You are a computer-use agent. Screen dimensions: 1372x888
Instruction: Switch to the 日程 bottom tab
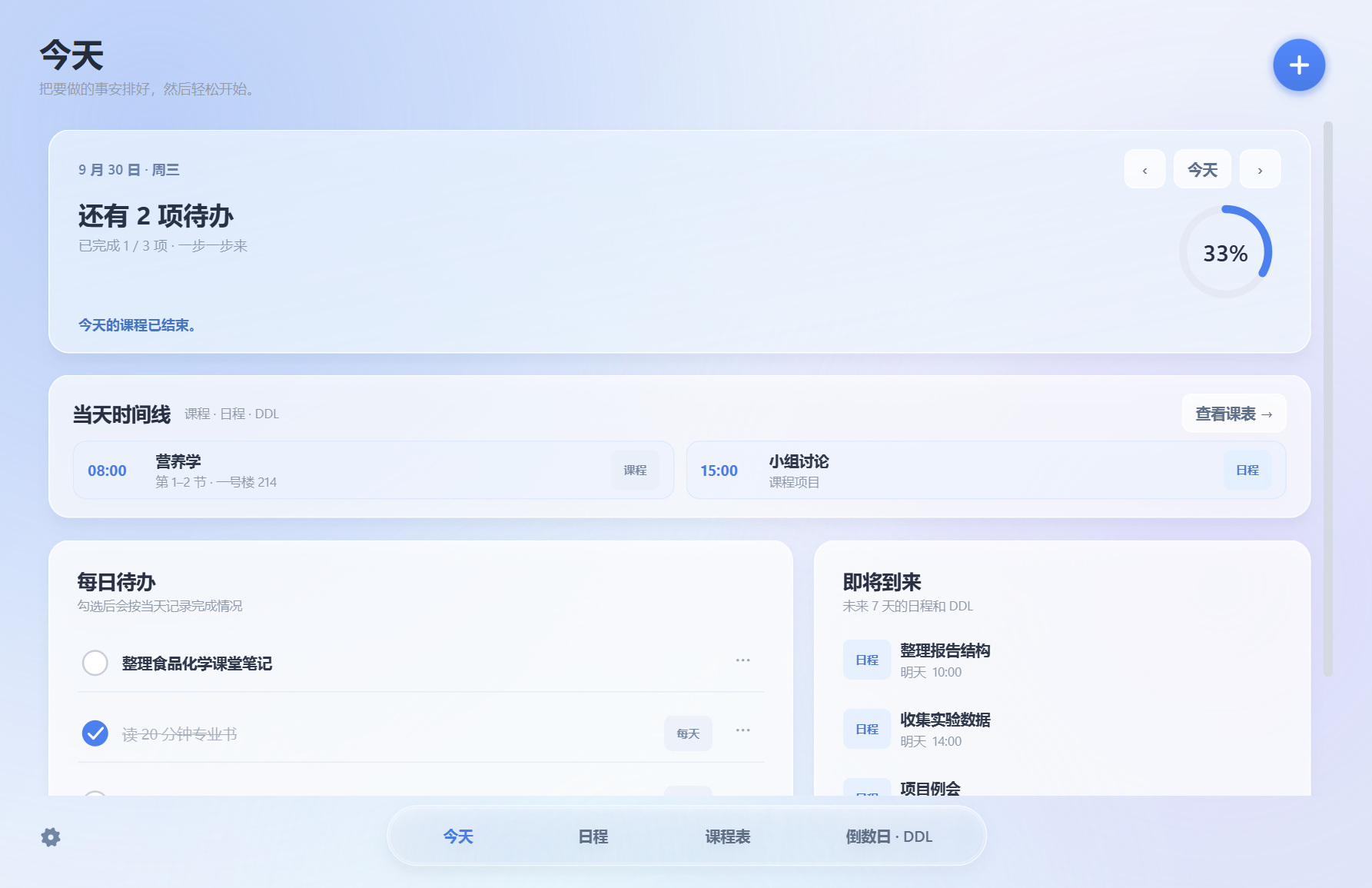tap(593, 836)
